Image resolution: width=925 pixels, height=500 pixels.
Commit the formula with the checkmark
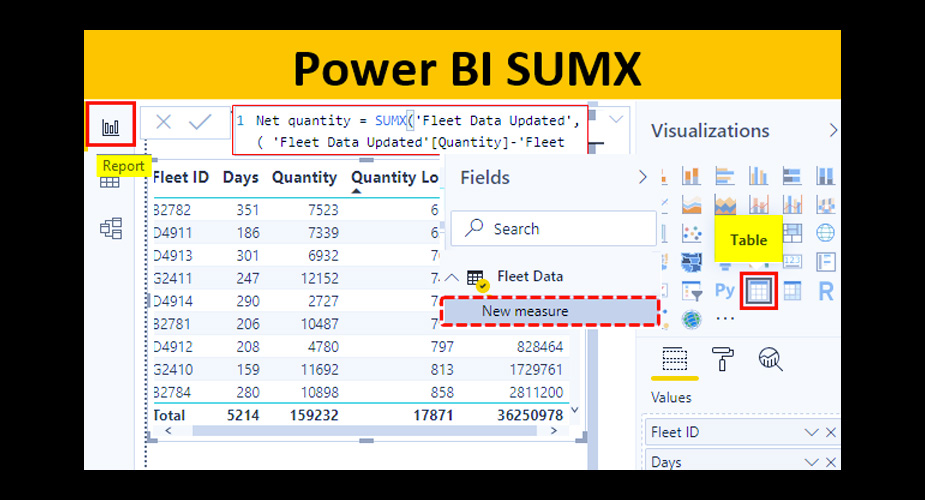coord(200,122)
